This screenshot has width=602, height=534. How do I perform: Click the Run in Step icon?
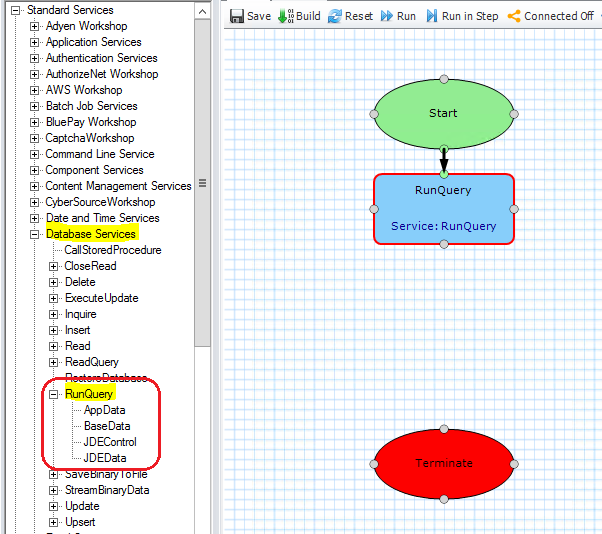pos(432,16)
